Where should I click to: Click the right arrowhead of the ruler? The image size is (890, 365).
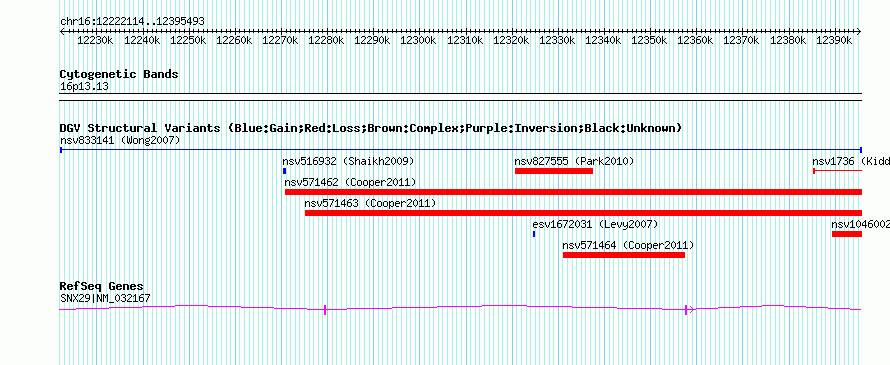point(859,31)
